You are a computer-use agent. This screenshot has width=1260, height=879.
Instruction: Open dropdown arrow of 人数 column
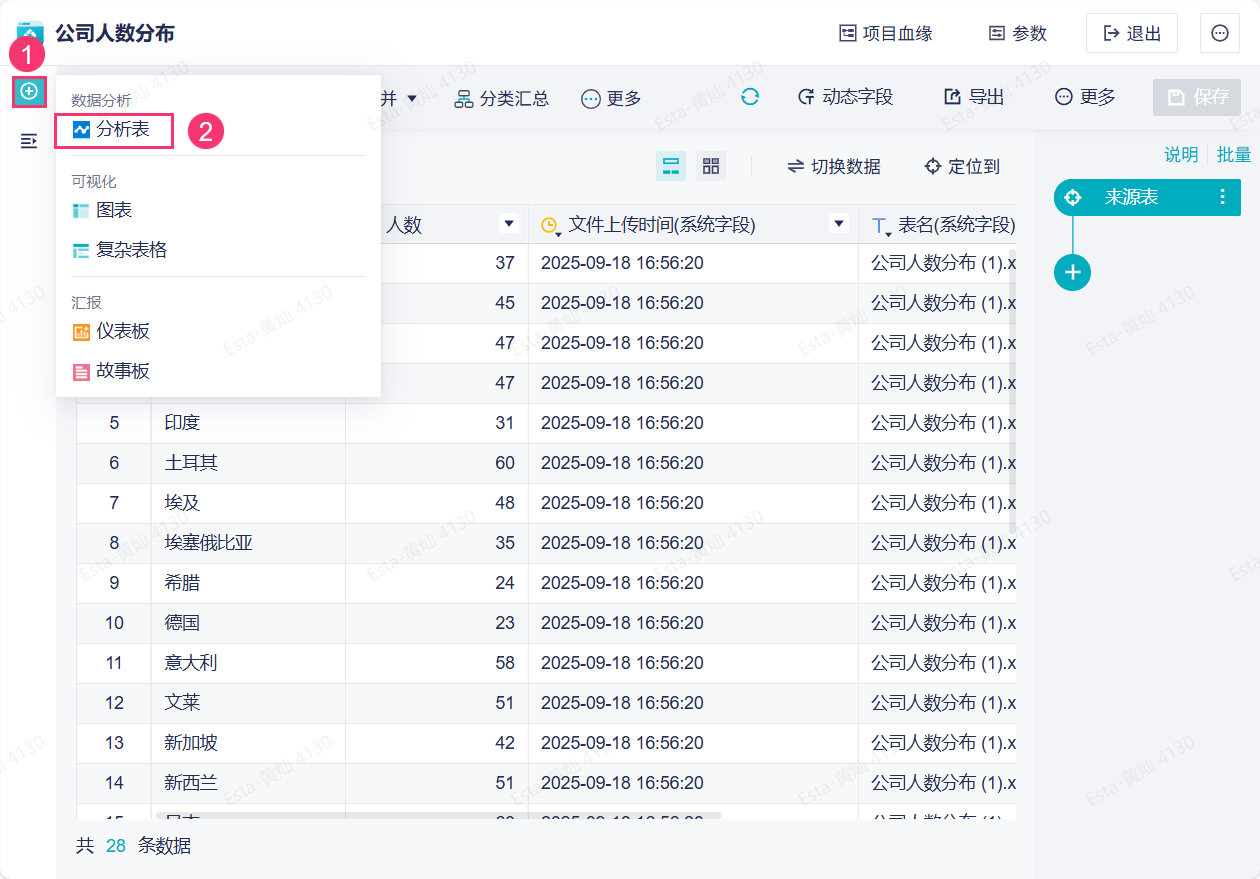pos(509,224)
